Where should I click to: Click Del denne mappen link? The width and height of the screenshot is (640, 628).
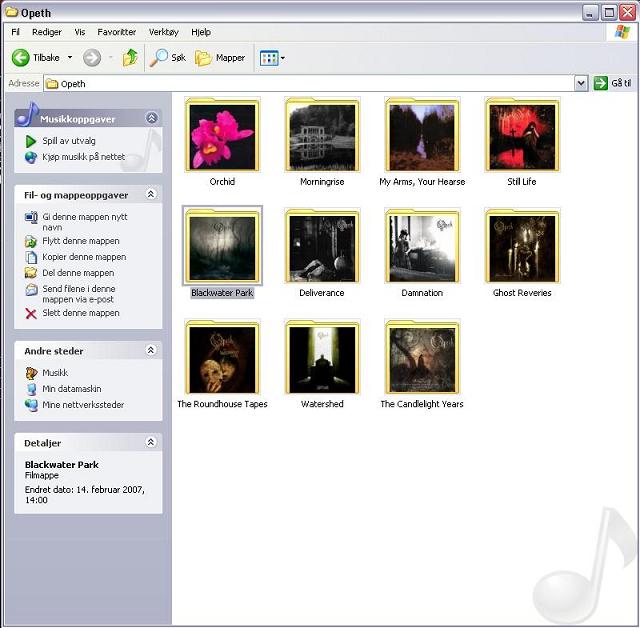click(x=78, y=273)
